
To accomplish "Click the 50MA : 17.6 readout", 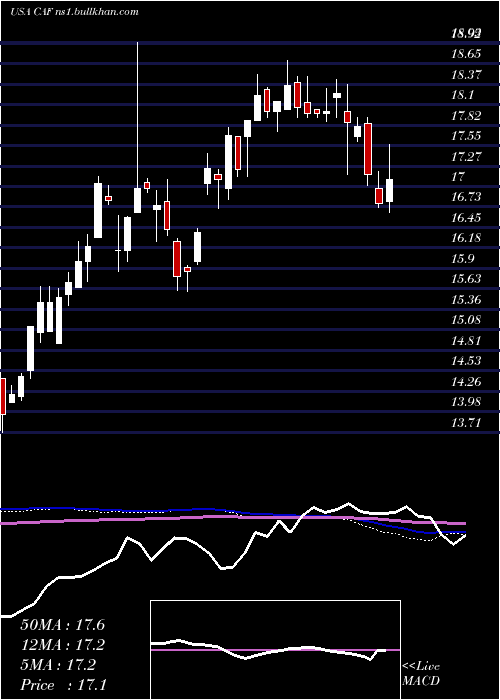I will coord(62,625).
